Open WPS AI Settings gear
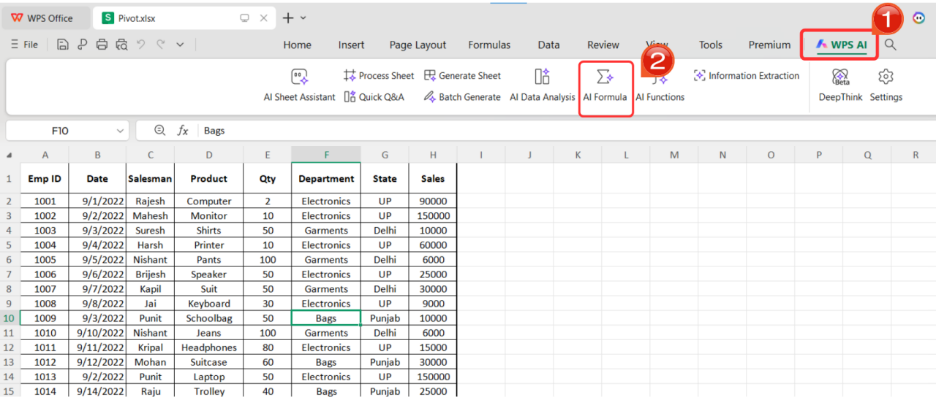Viewport: 936px width, 400px height. [x=886, y=85]
